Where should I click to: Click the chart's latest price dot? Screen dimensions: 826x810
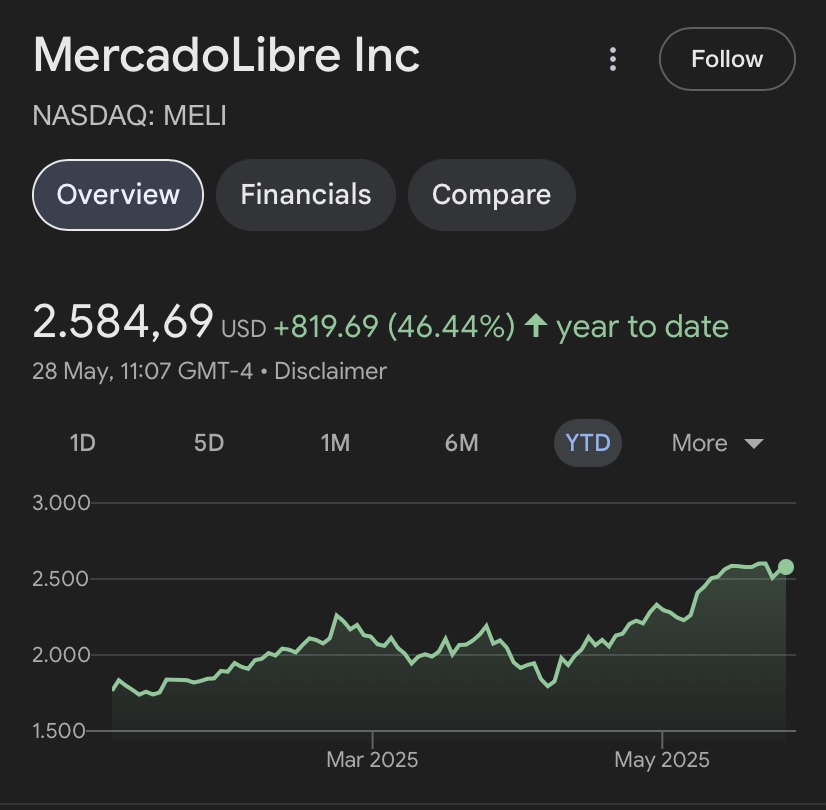[x=786, y=567]
